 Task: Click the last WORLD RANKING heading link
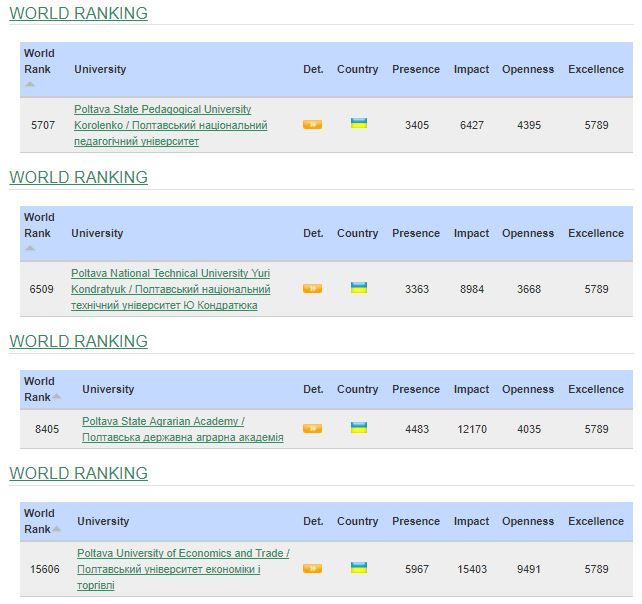(78, 473)
